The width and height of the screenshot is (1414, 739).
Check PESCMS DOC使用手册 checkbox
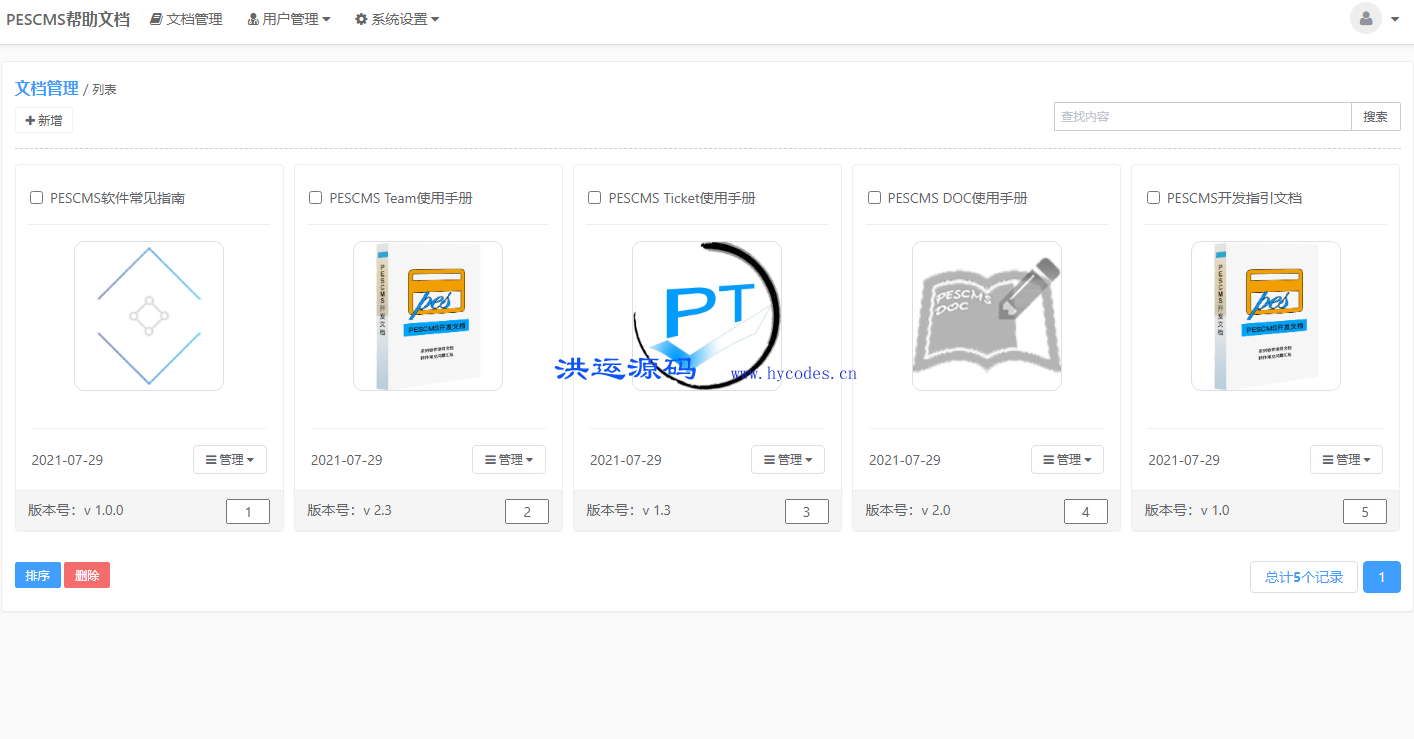(874, 198)
